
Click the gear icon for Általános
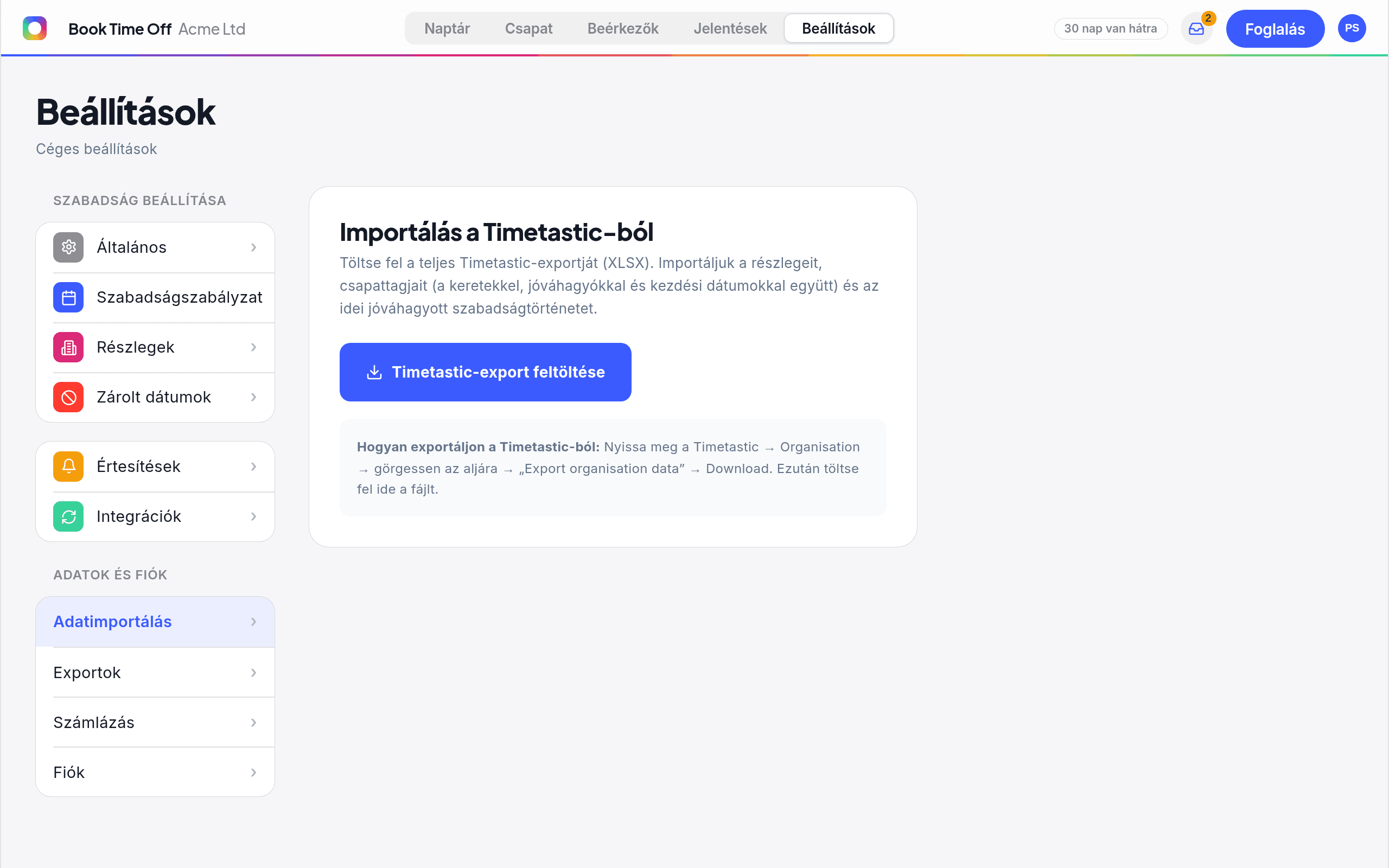tap(68, 247)
